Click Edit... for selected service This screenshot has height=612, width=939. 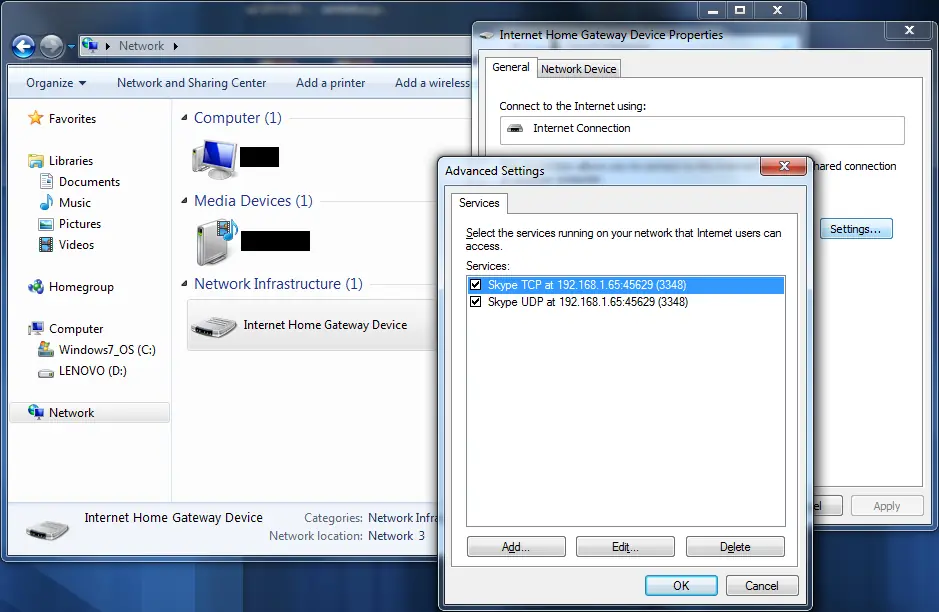click(625, 547)
